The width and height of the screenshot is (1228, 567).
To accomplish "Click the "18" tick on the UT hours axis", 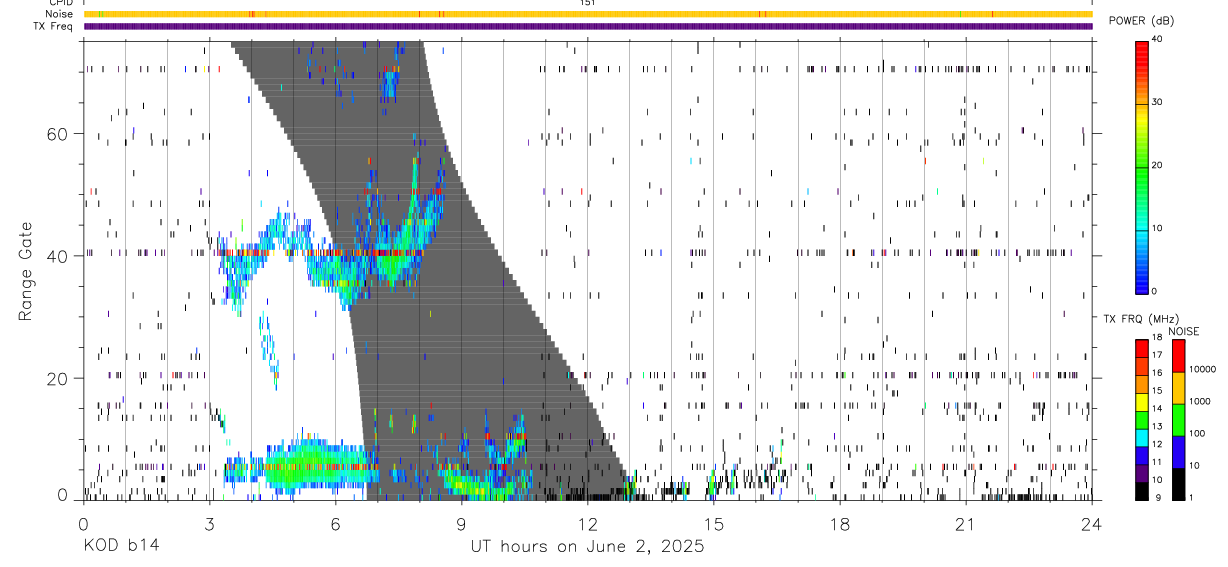I will [x=840, y=522].
